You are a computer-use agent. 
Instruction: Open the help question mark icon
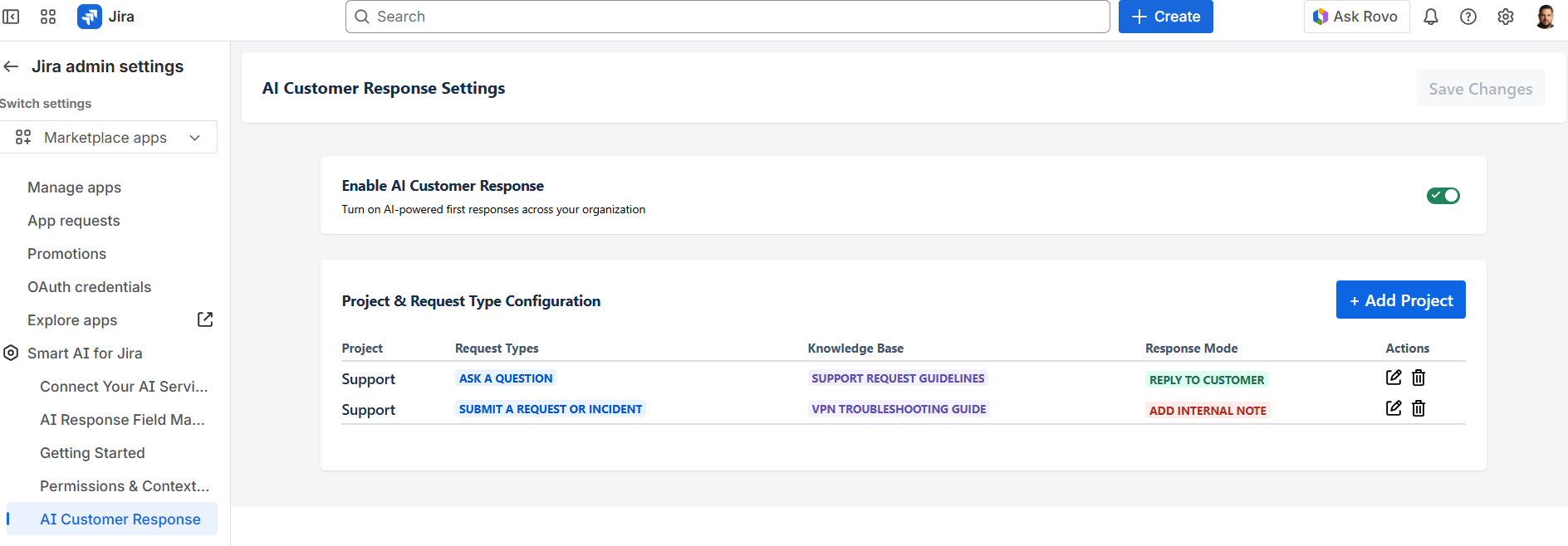coord(1468,17)
